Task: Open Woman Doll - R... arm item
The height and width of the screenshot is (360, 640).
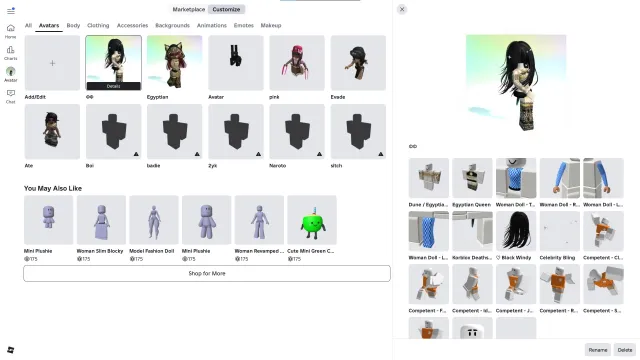Action: 560,178
